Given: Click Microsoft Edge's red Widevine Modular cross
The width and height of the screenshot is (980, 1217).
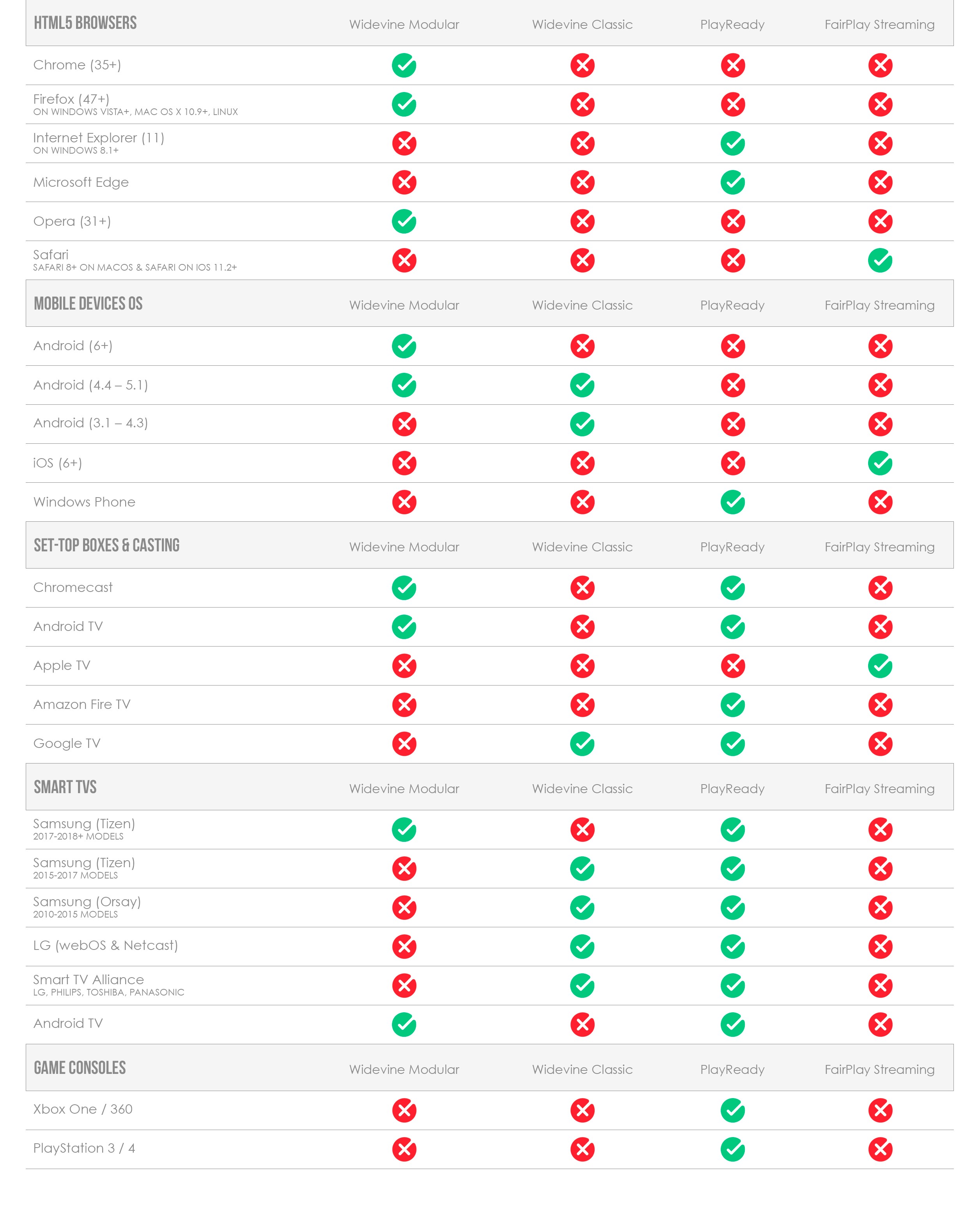Looking at the screenshot, I should (404, 182).
